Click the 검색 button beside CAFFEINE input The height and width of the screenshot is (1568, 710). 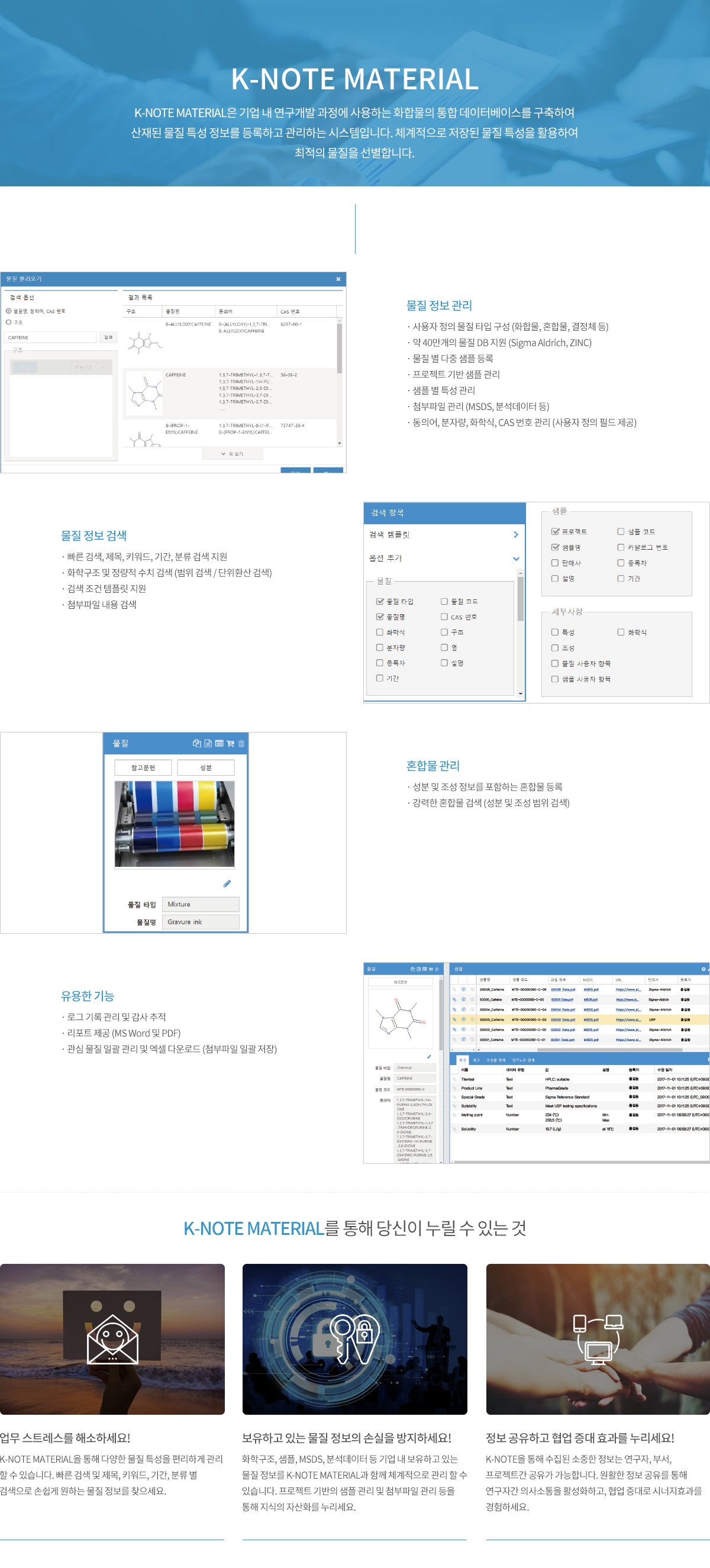(108, 337)
